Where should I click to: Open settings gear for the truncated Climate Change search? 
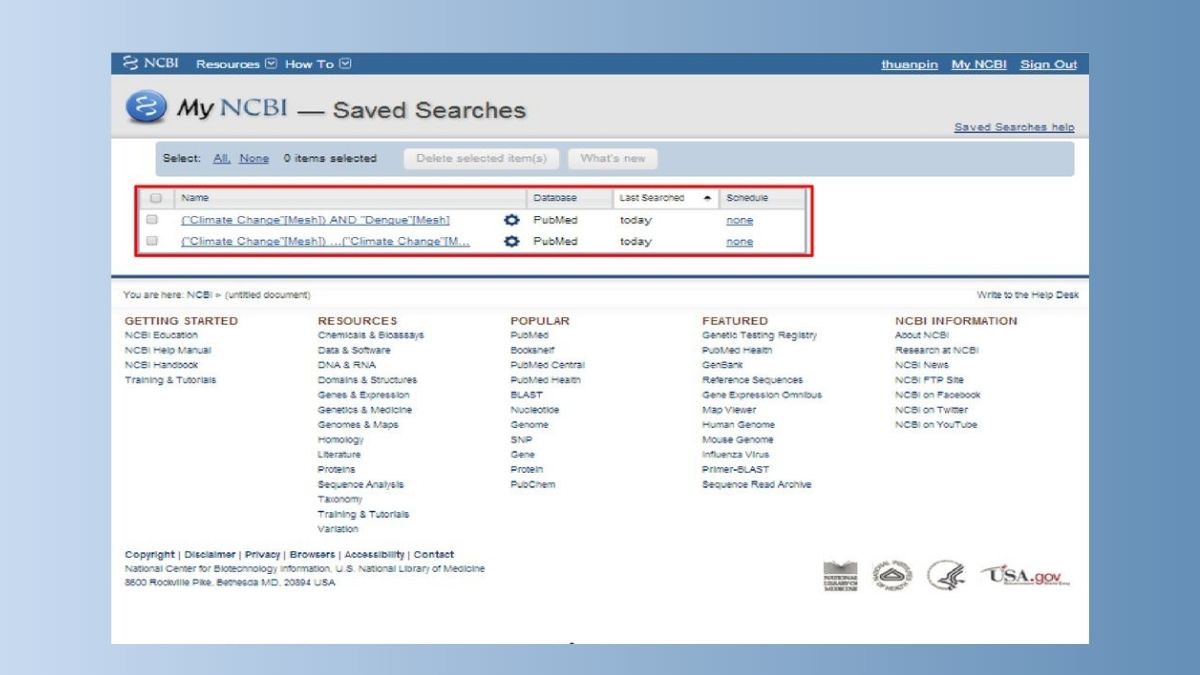point(512,241)
